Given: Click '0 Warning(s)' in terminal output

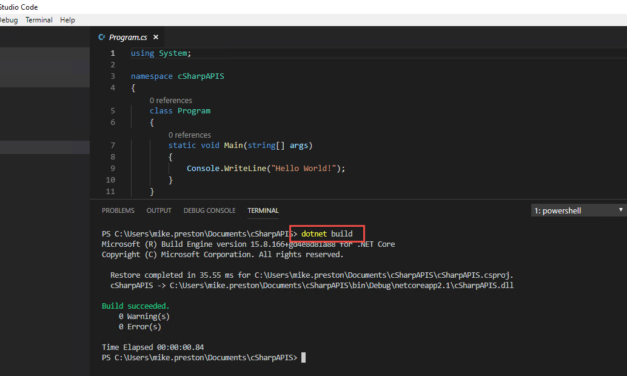Looking at the screenshot, I should (144, 316).
